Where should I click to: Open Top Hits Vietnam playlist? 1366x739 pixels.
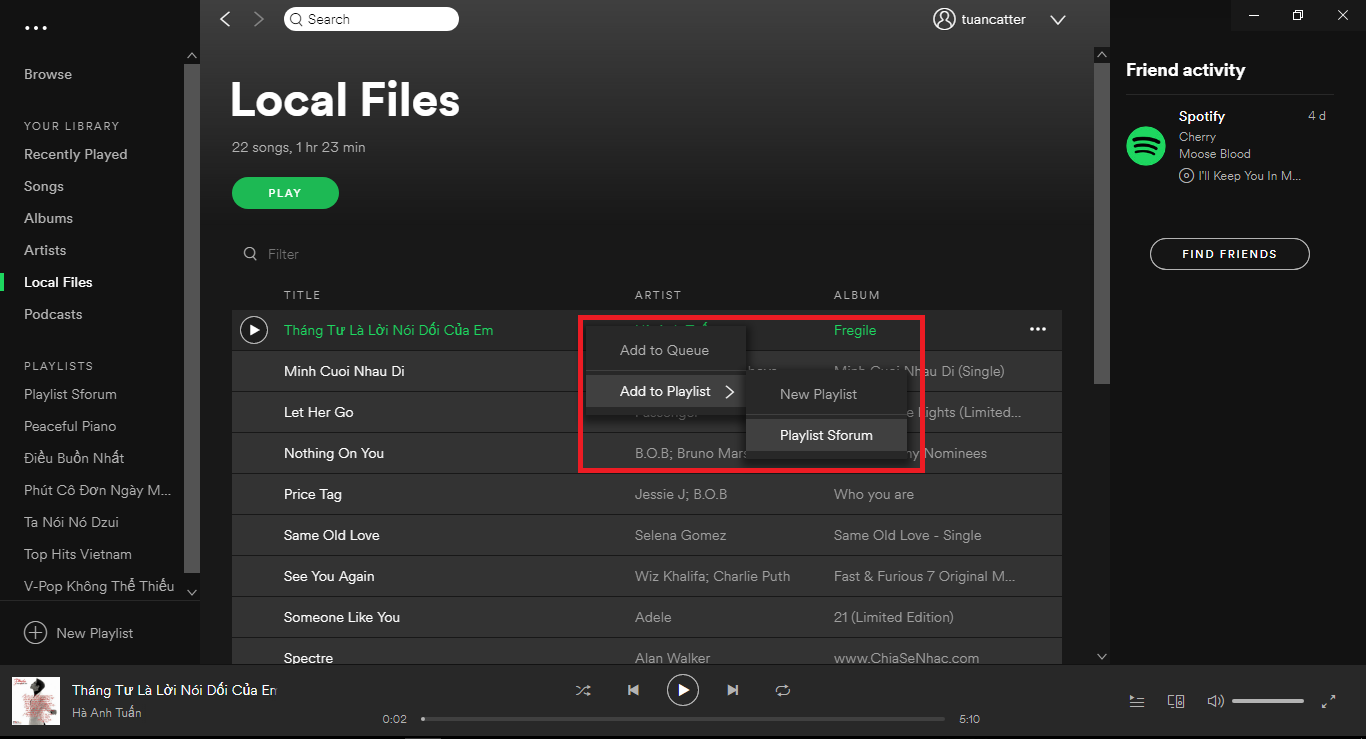click(78, 554)
